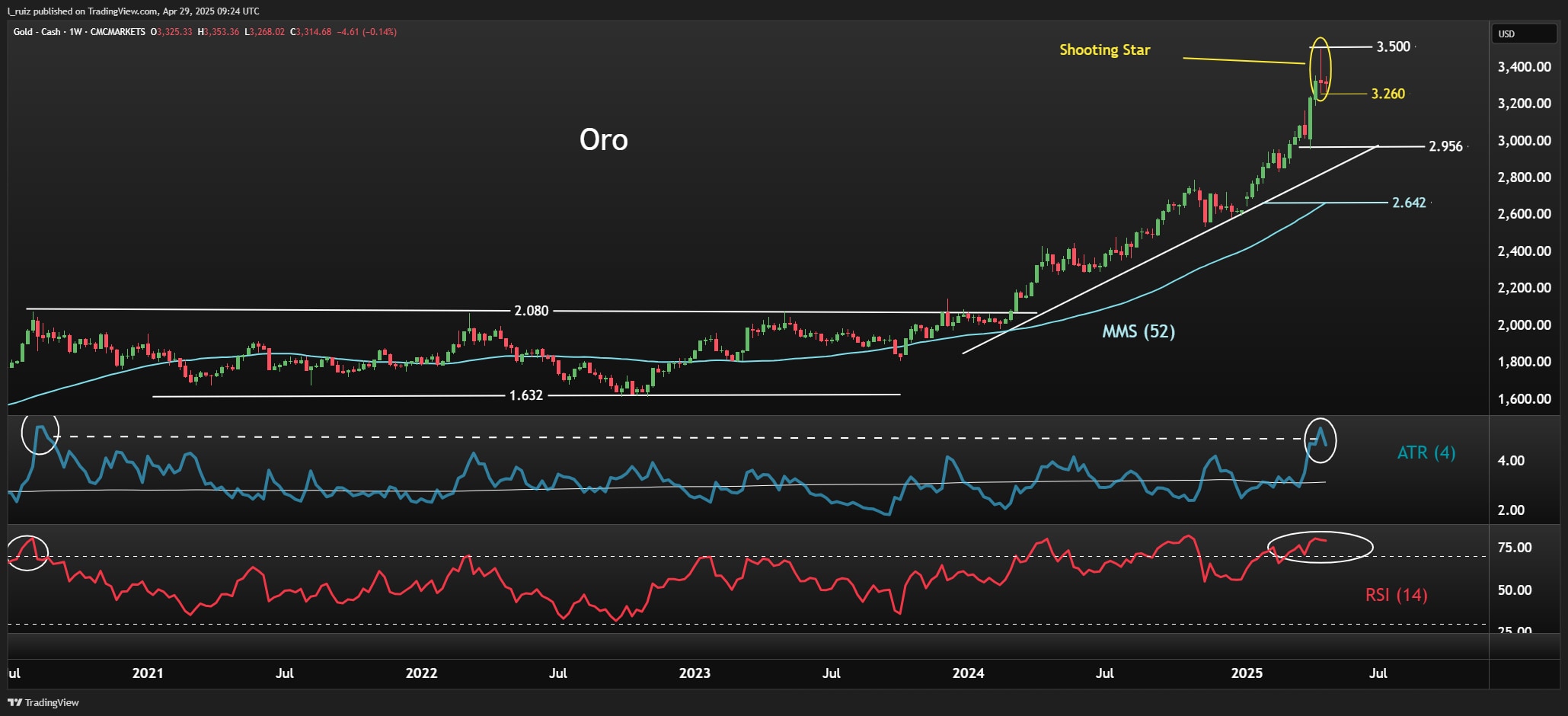Select the 1.632 support line label

(526, 395)
